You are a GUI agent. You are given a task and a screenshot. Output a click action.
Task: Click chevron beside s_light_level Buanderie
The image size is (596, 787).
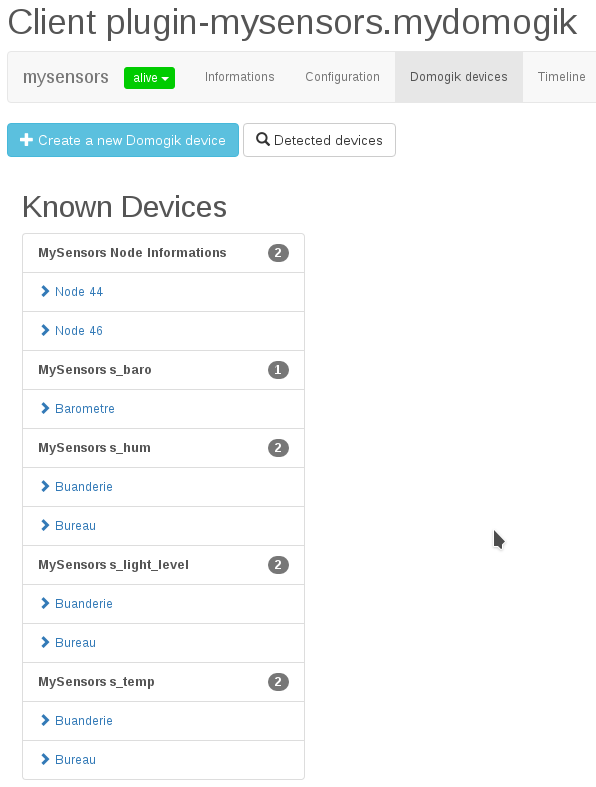45,603
